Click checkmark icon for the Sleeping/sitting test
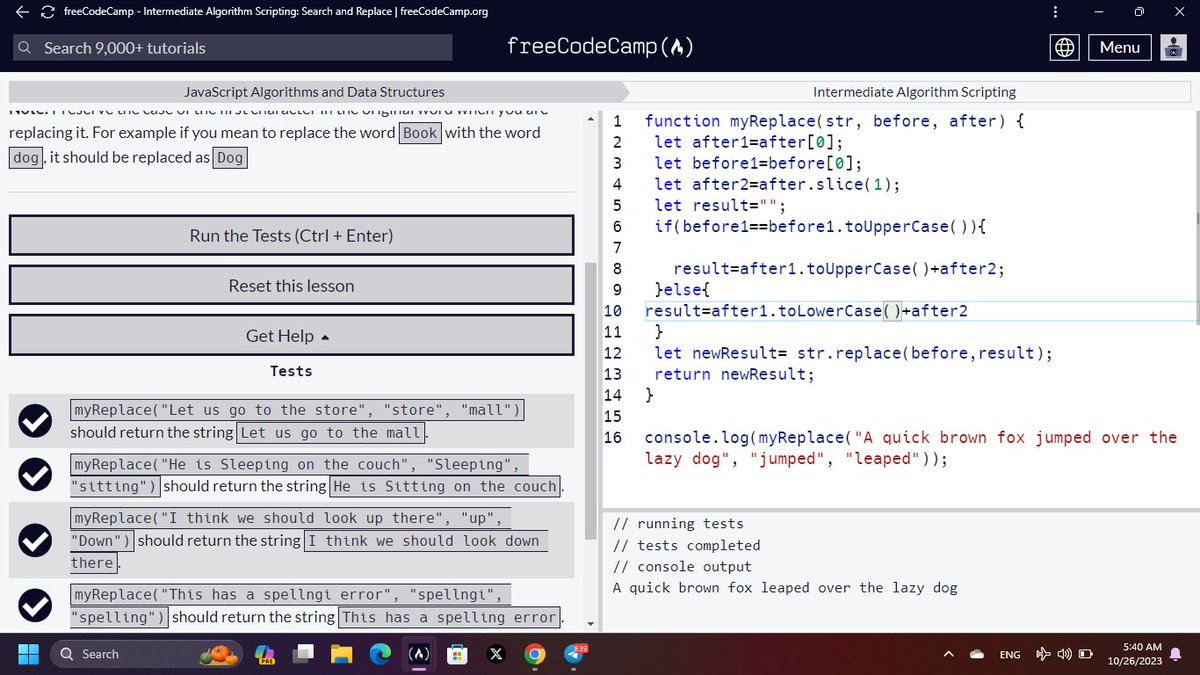Viewport: 1200px width, 675px height. 36,475
